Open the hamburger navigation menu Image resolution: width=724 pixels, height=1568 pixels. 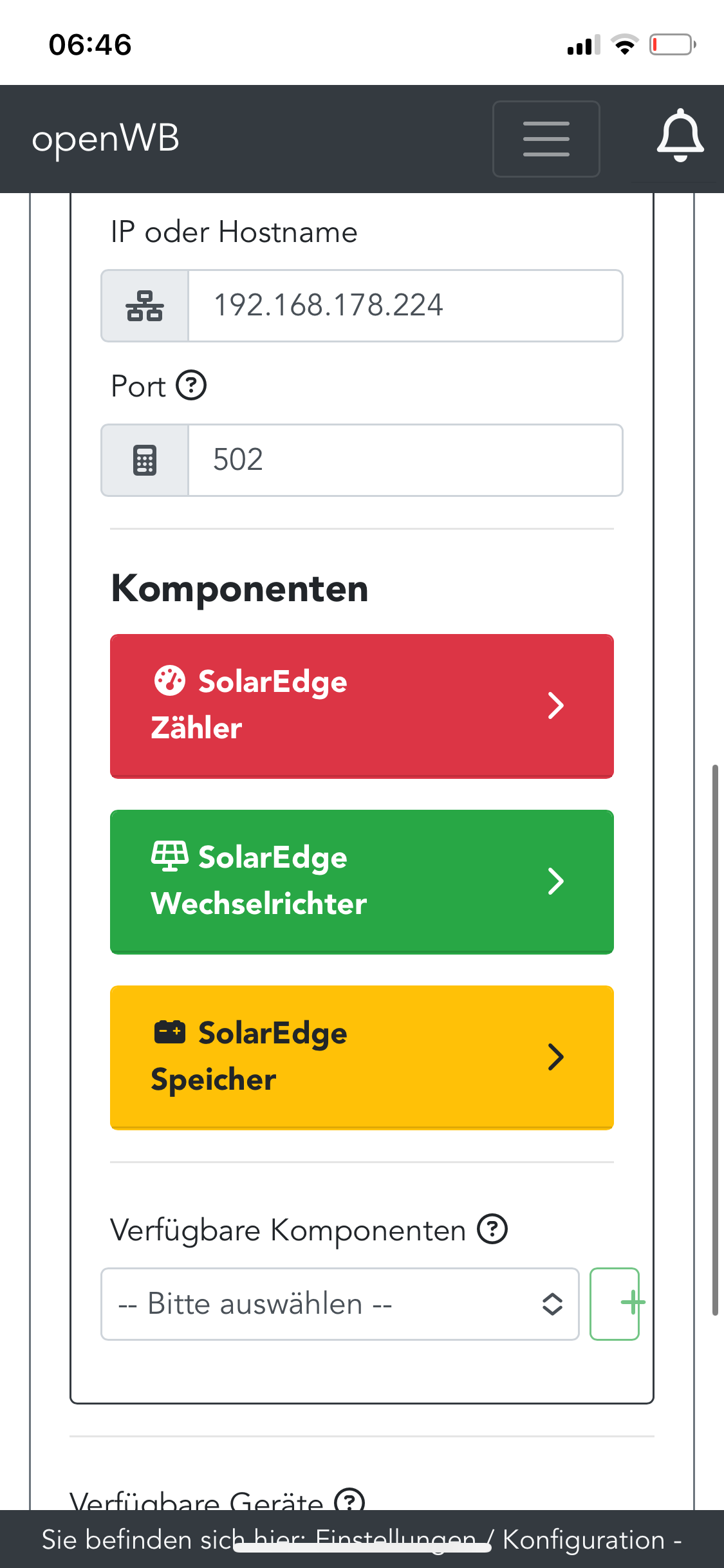[x=546, y=138]
